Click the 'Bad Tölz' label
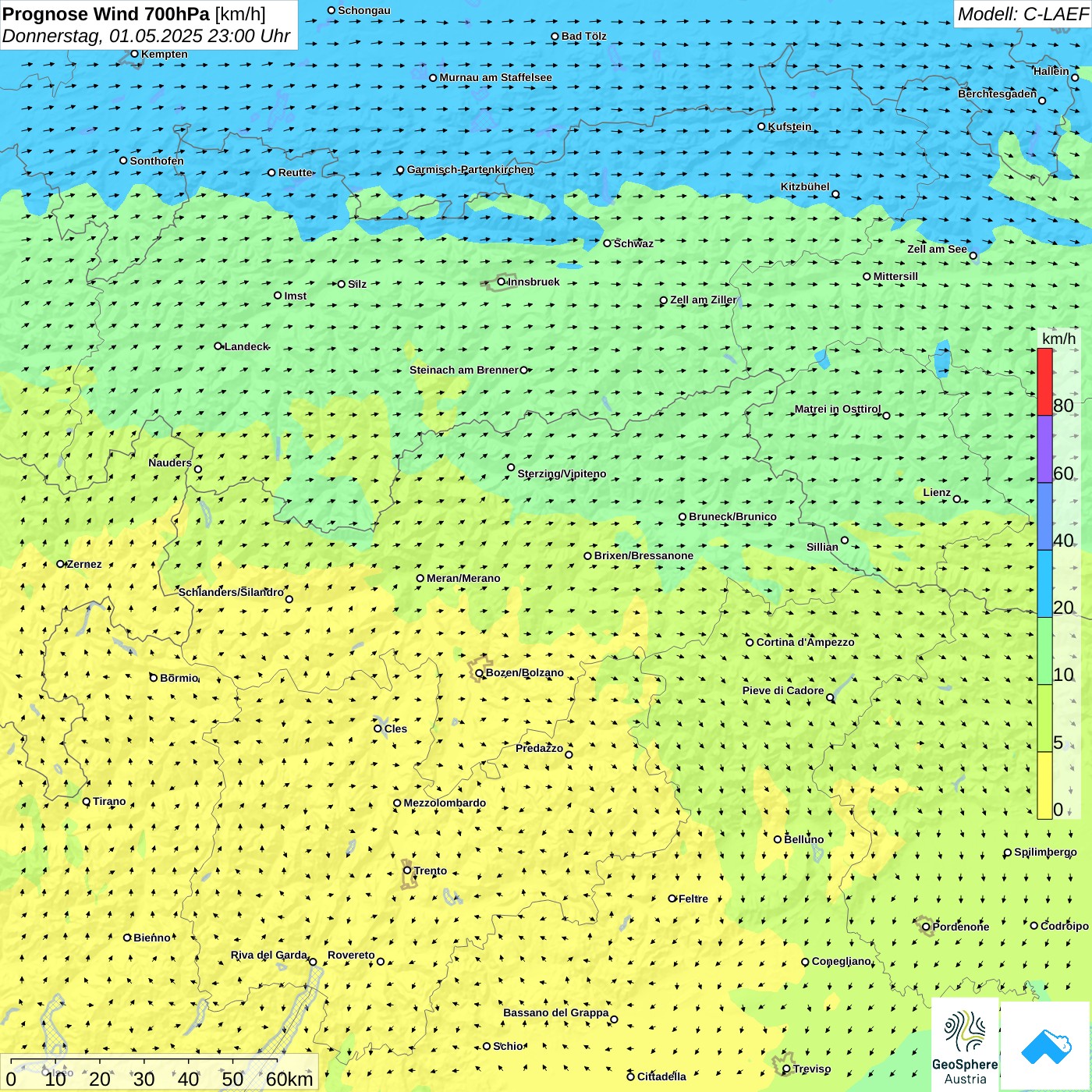This screenshot has width=1092, height=1092. coord(583,36)
